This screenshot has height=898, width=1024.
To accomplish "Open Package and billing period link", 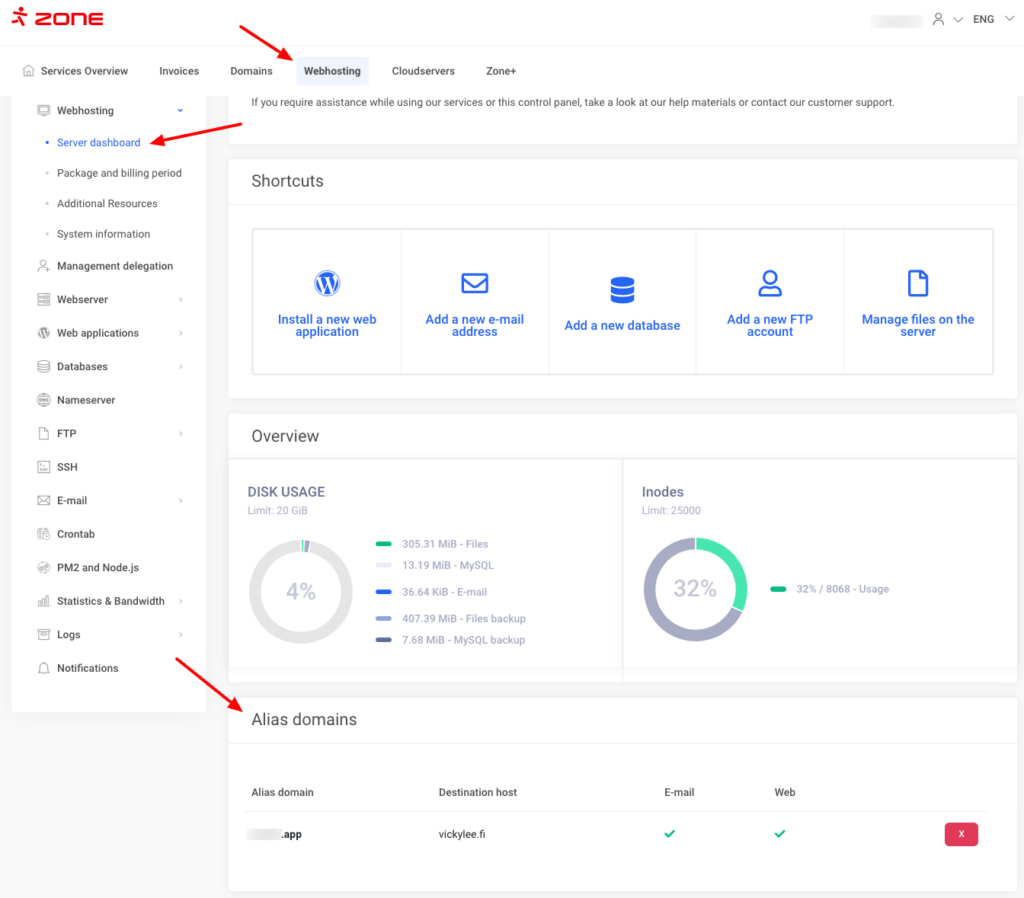I will click(119, 173).
